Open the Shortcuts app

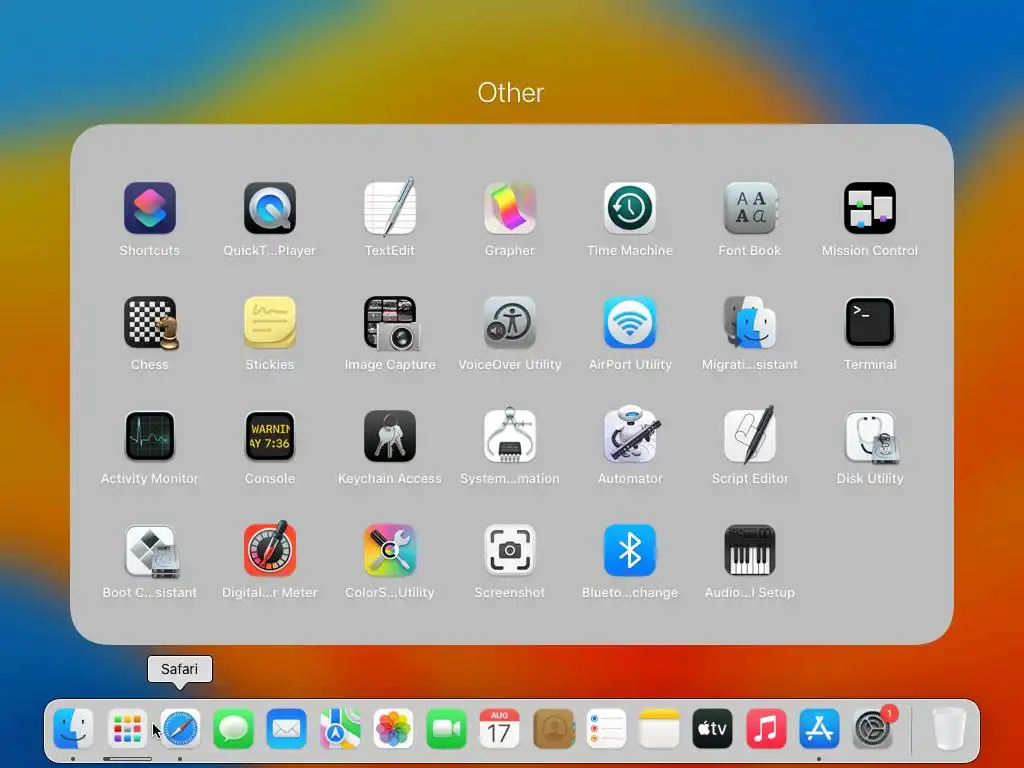(150, 208)
